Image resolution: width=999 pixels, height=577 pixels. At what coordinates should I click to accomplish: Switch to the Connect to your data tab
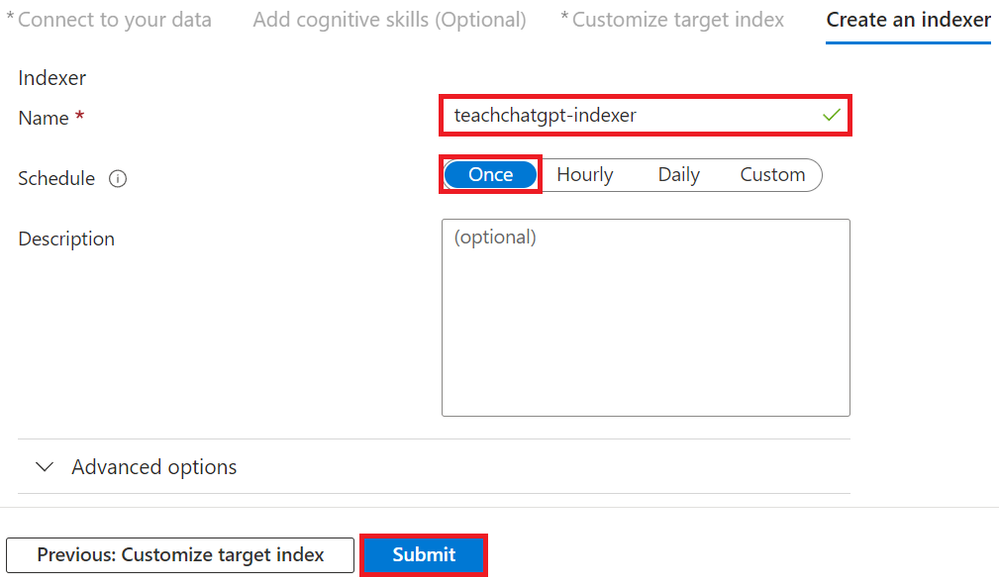[x=109, y=20]
